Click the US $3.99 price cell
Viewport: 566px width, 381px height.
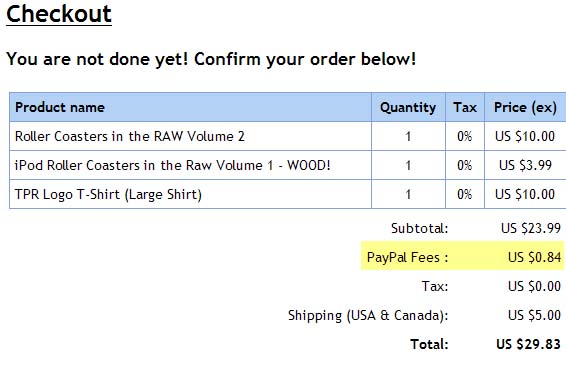[525, 165]
